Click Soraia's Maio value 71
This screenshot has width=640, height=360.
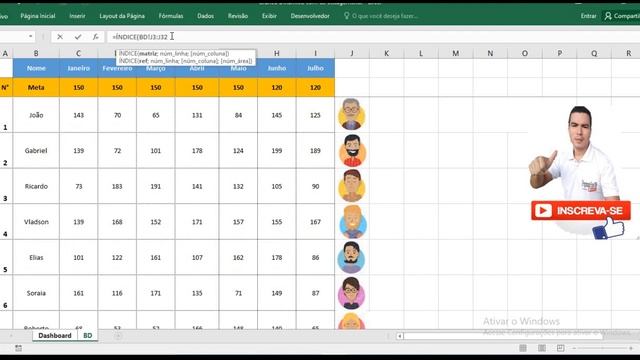click(238, 293)
